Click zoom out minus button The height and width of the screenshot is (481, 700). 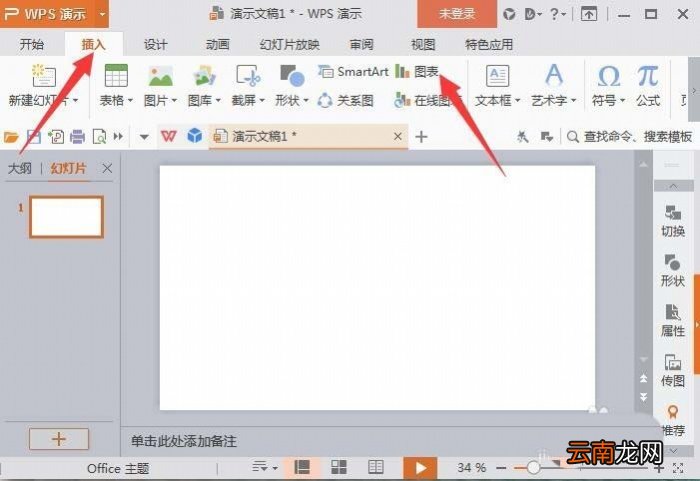coord(501,468)
